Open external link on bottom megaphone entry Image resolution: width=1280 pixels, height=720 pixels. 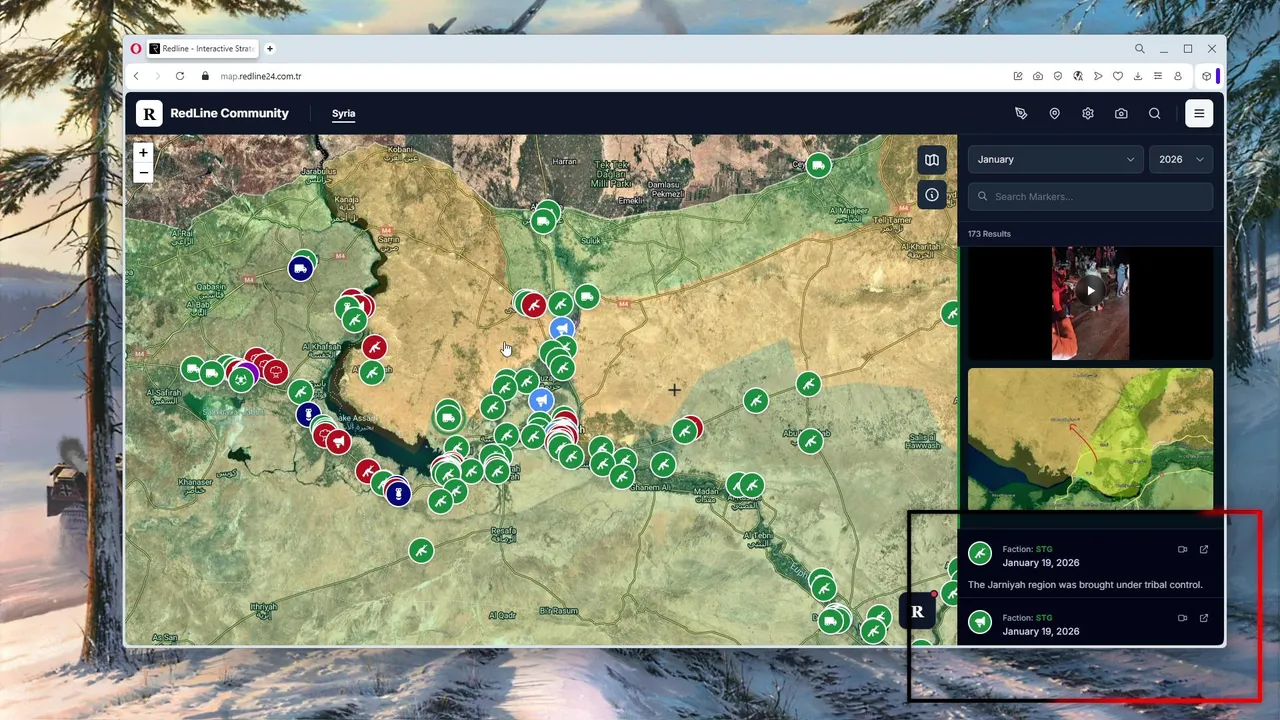tap(1204, 618)
